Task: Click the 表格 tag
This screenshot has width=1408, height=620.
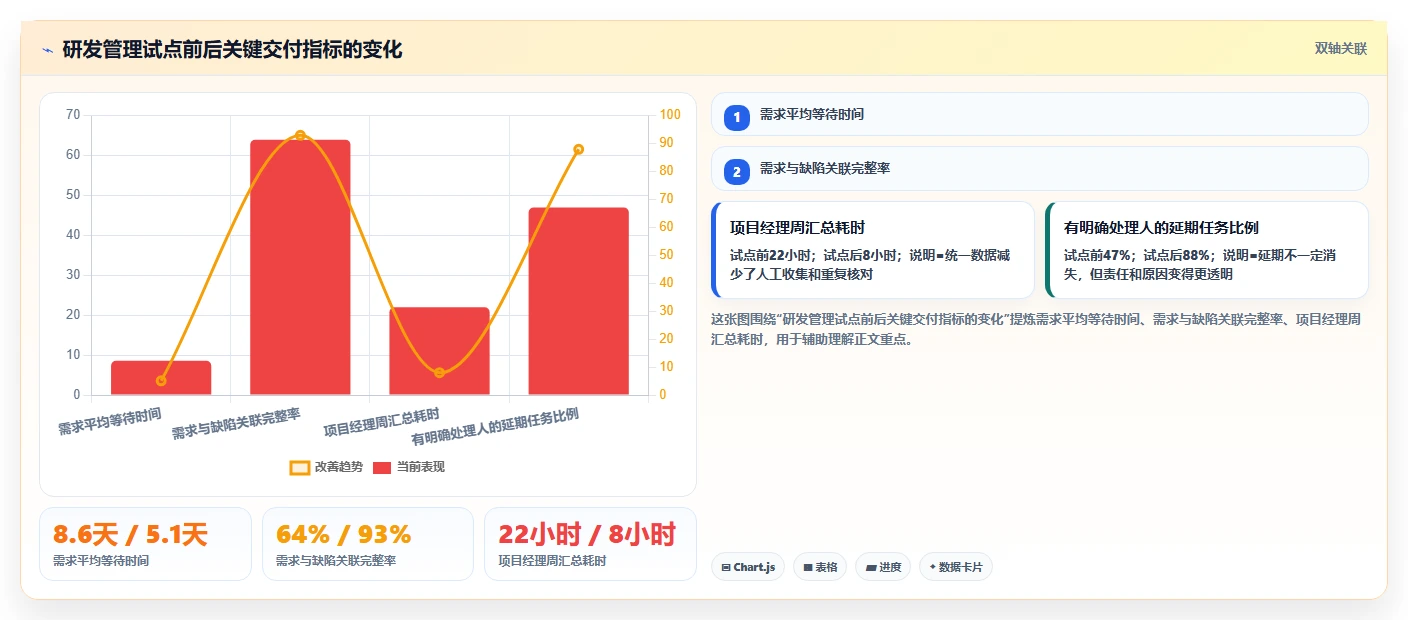Action: coord(820,567)
